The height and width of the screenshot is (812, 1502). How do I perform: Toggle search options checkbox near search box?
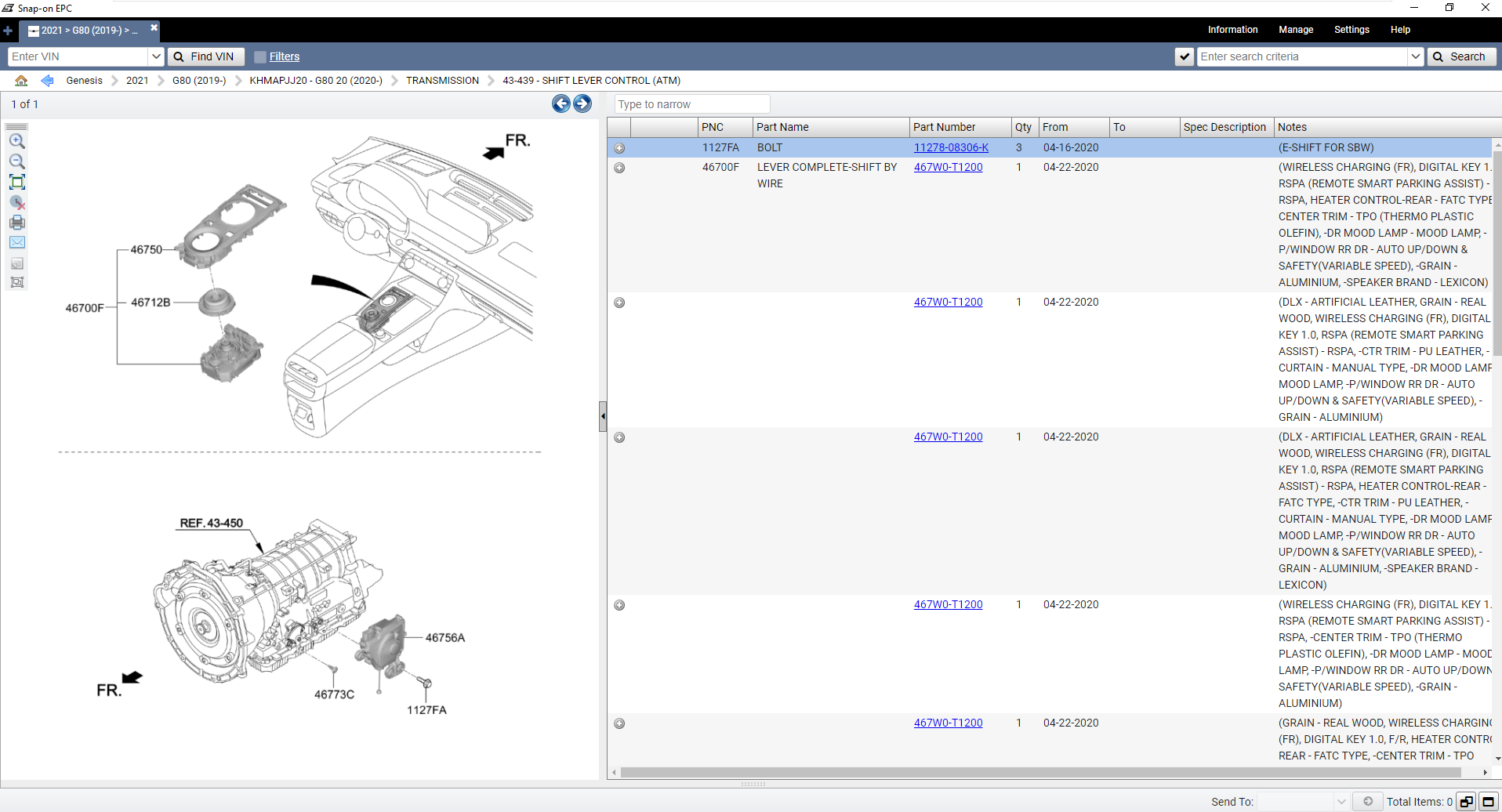[1185, 56]
